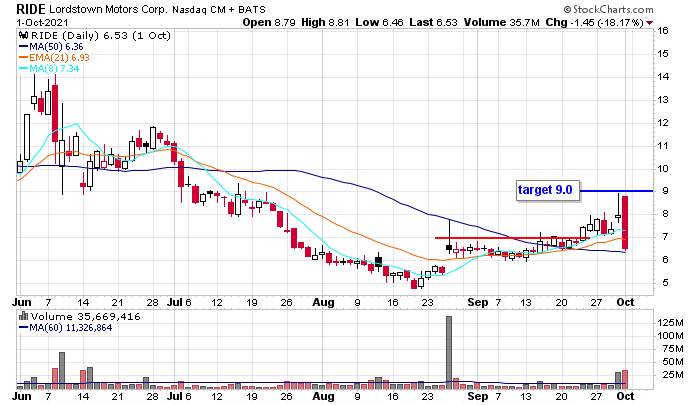Click the Aug date label under the price chart
Screen dimensions: 700x405
tap(323, 302)
